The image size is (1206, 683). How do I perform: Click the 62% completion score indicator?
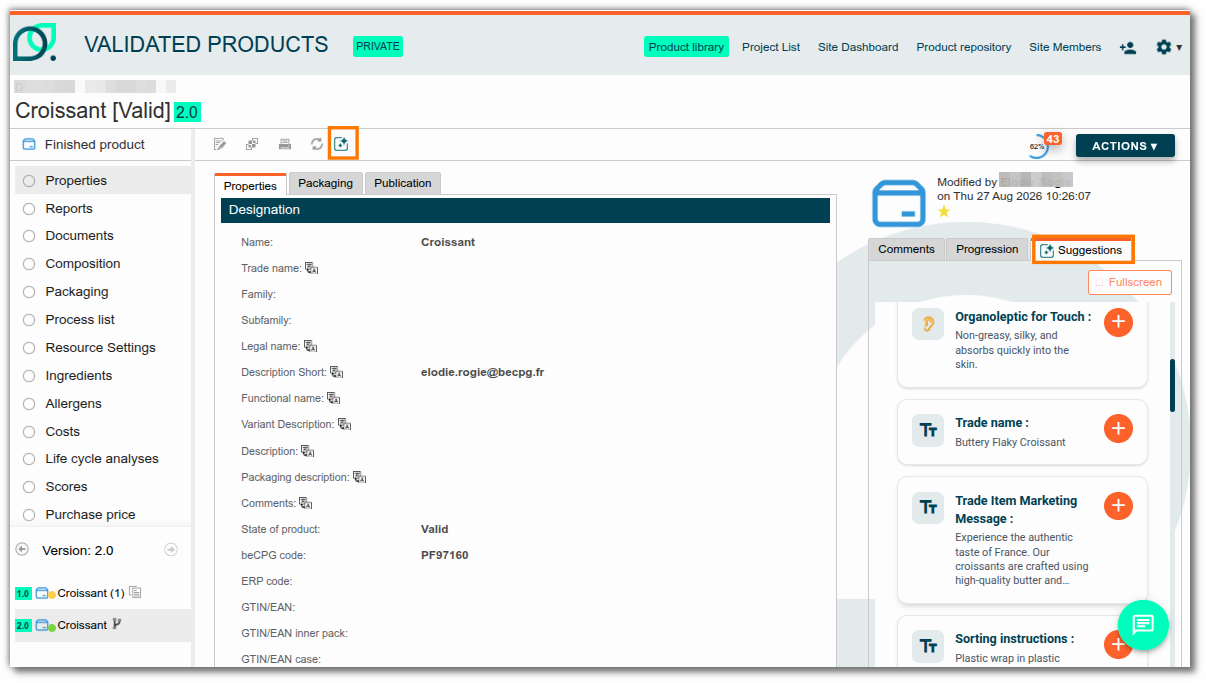point(1037,147)
